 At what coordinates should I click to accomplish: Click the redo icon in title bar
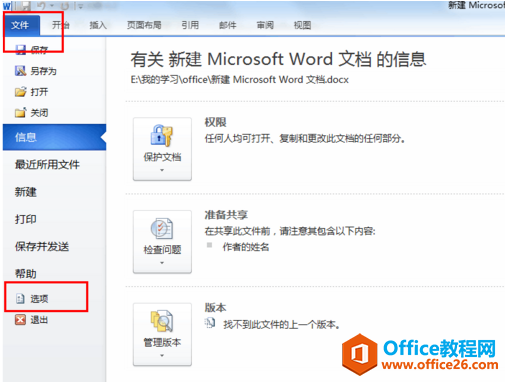pos(65,6)
